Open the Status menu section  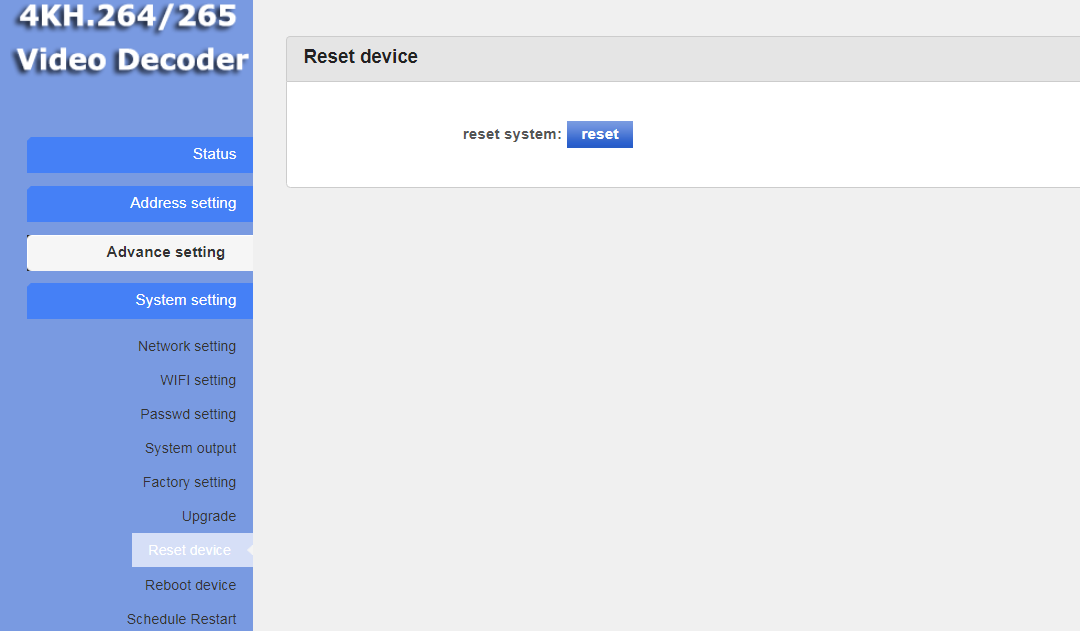point(140,154)
